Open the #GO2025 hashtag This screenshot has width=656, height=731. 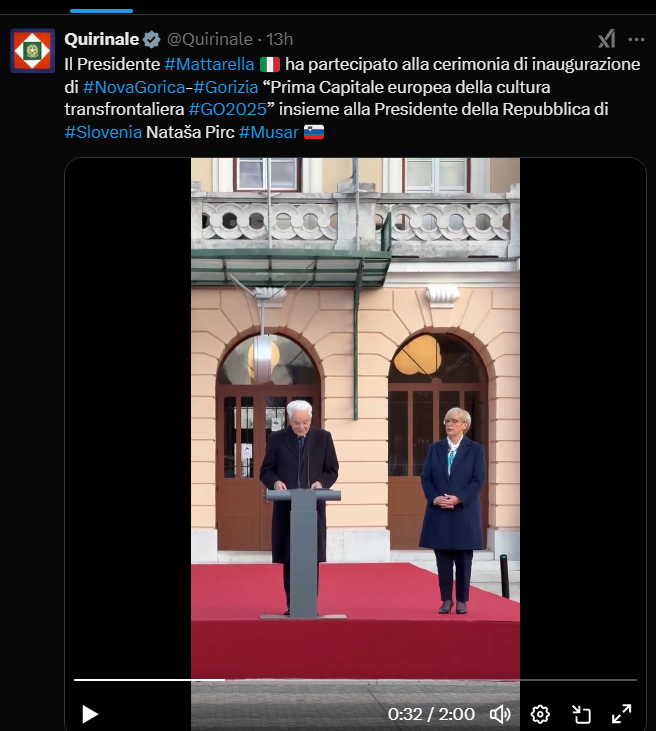click(x=228, y=109)
